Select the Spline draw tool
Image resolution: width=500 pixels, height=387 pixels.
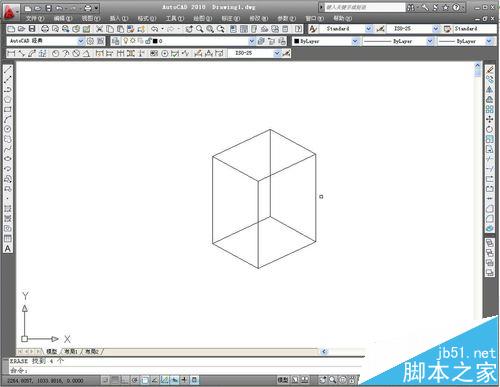[8, 149]
